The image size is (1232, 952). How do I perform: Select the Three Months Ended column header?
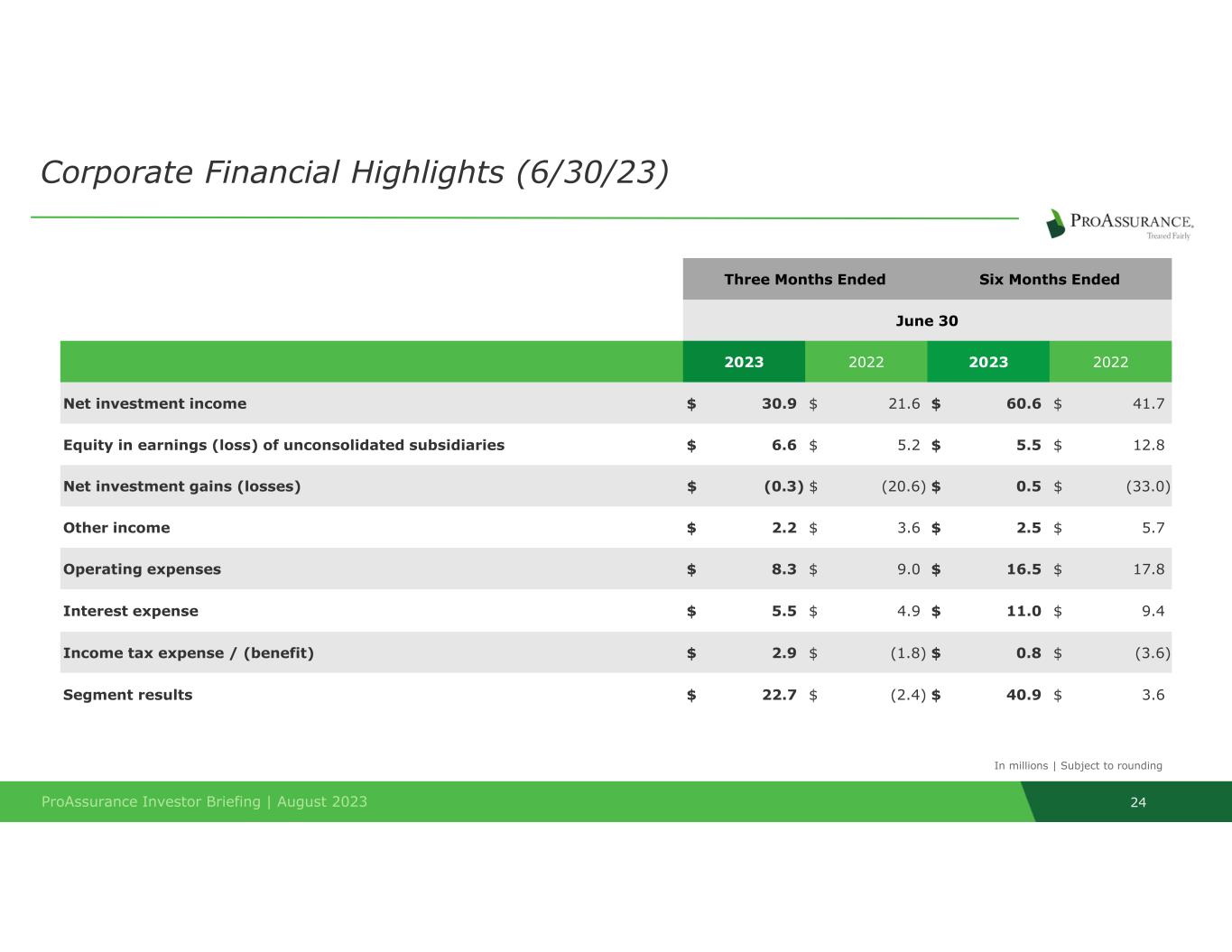804,280
